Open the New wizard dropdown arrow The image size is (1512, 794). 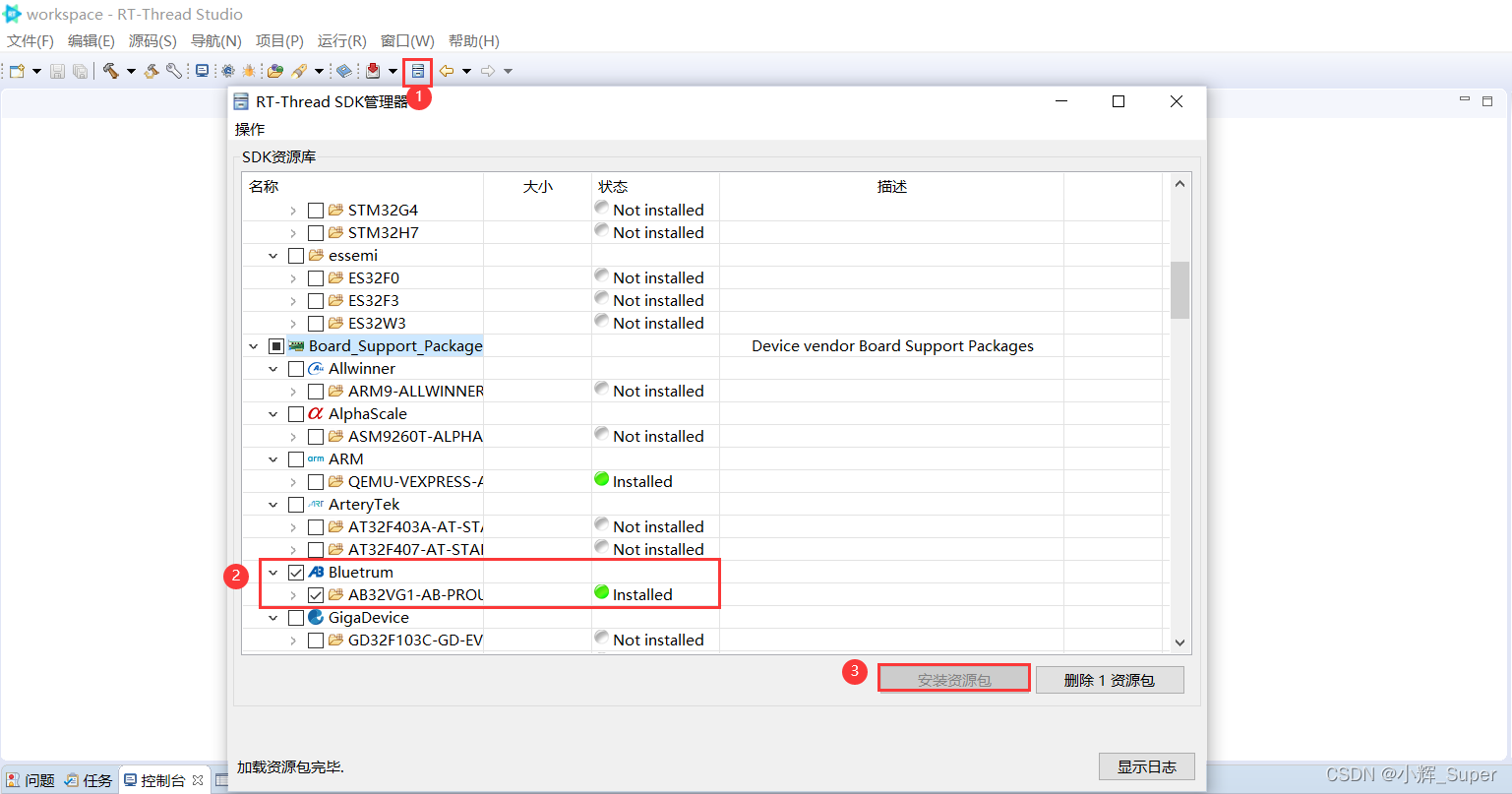click(x=36, y=71)
